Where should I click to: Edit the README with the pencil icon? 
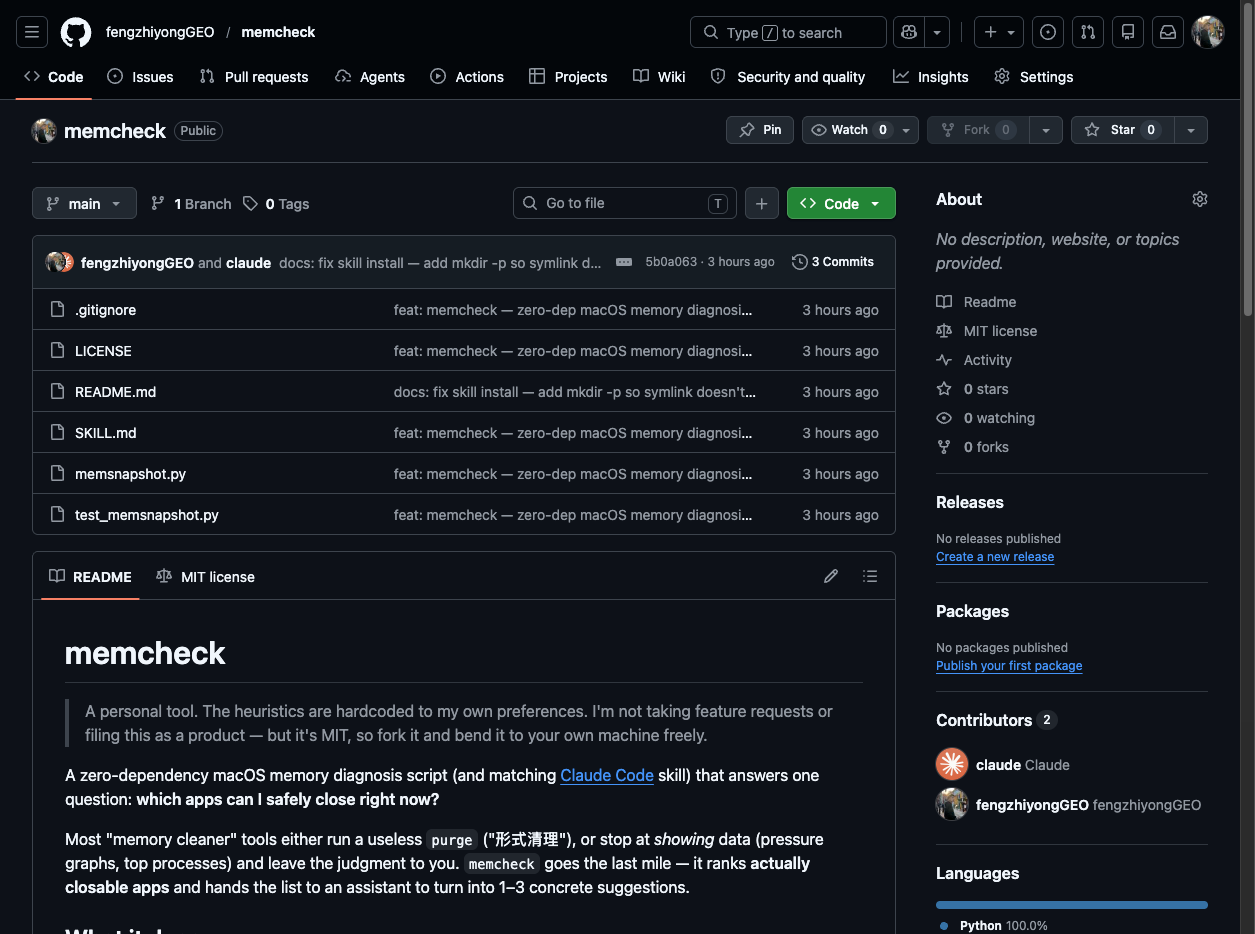831,576
